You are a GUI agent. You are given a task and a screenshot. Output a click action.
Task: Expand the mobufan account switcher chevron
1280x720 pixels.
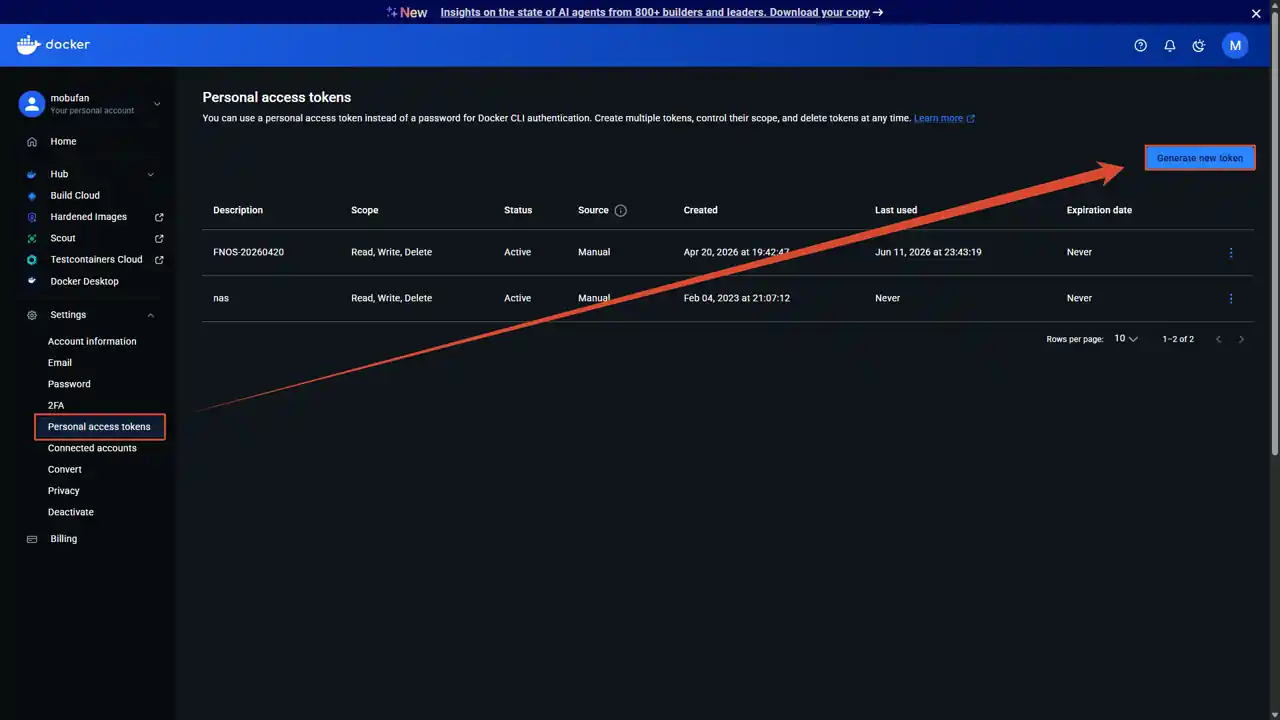tap(156, 104)
